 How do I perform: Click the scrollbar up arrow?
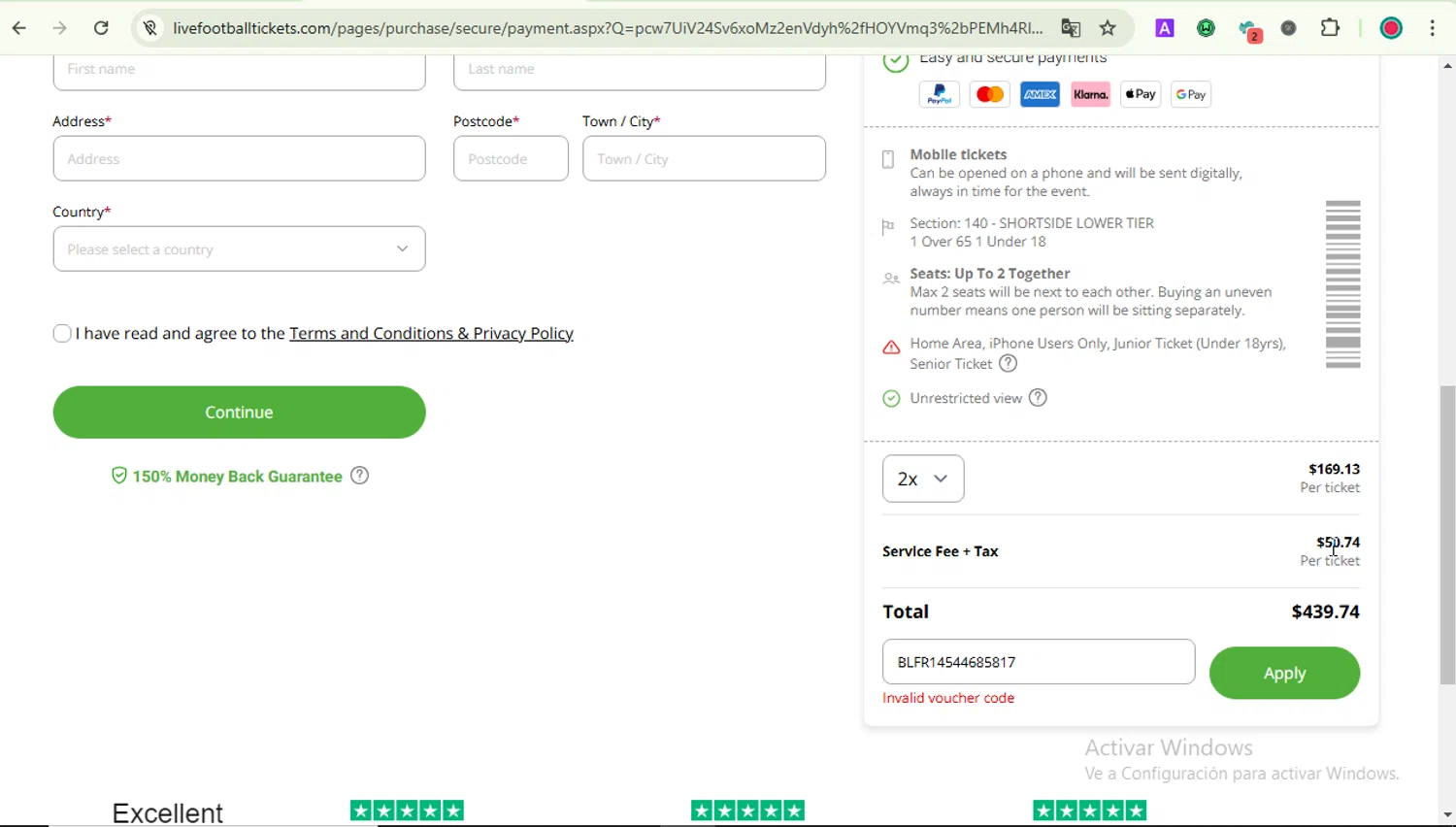1447,66
